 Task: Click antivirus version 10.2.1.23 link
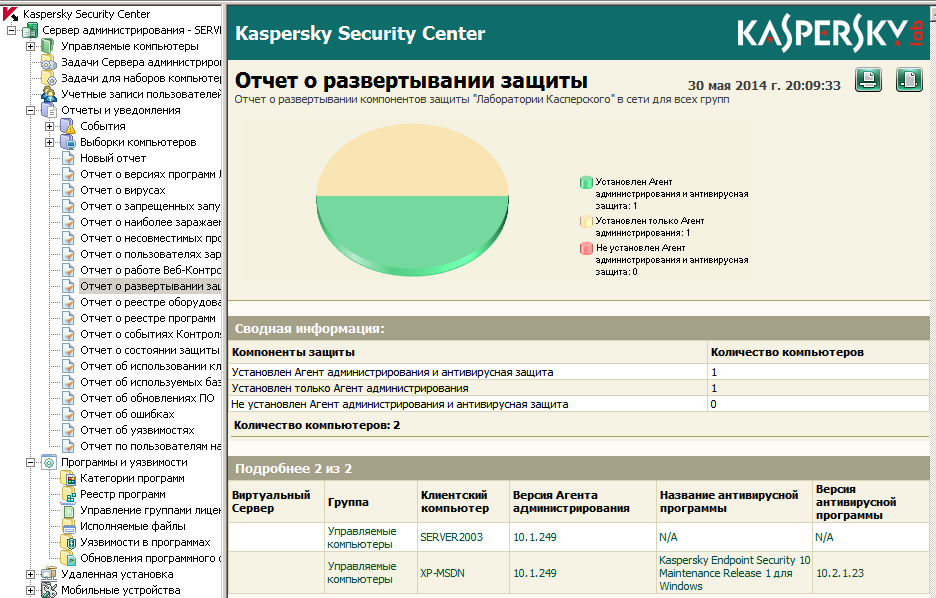click(840, 573)
